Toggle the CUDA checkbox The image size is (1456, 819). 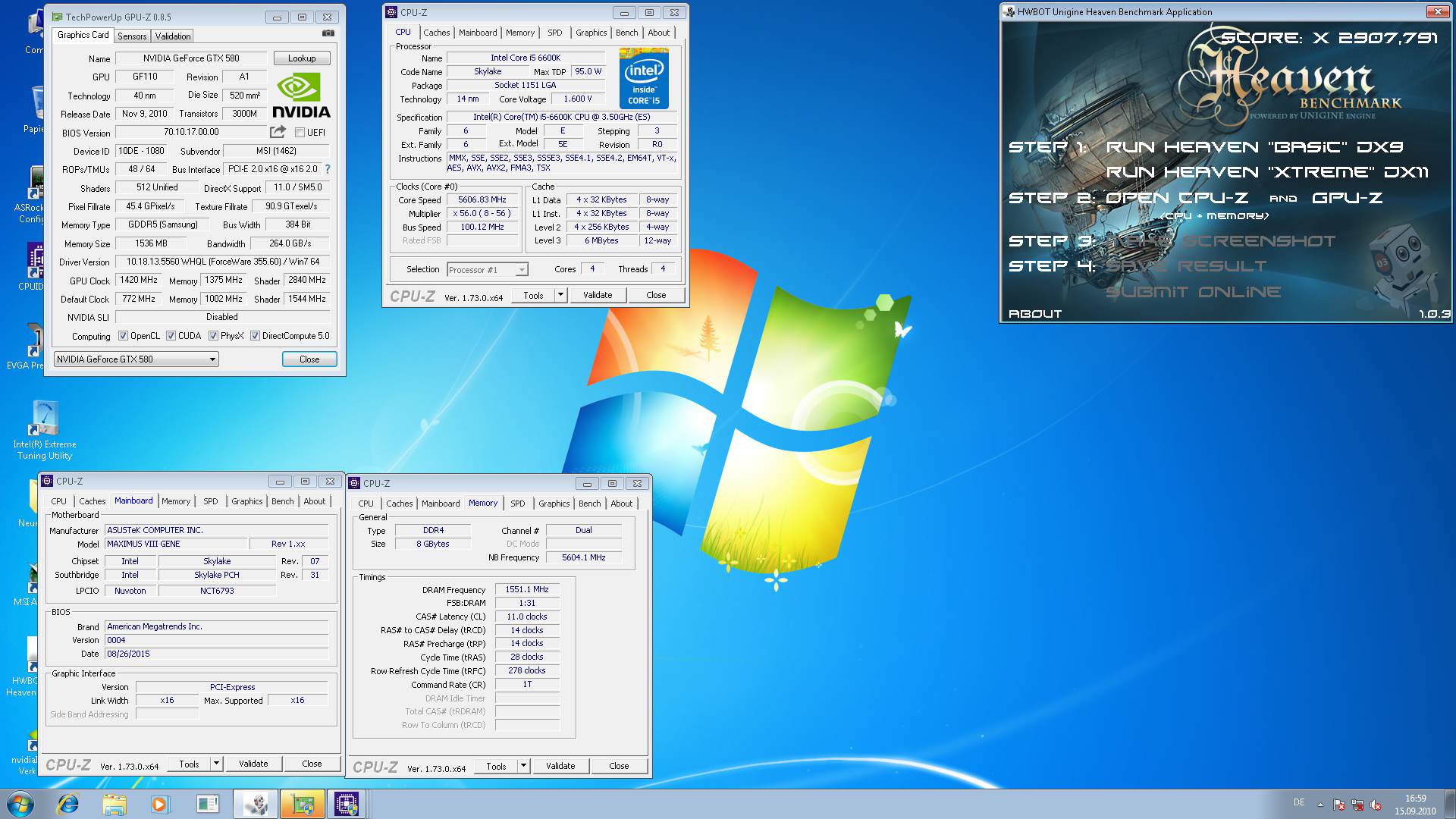point(171,336)
